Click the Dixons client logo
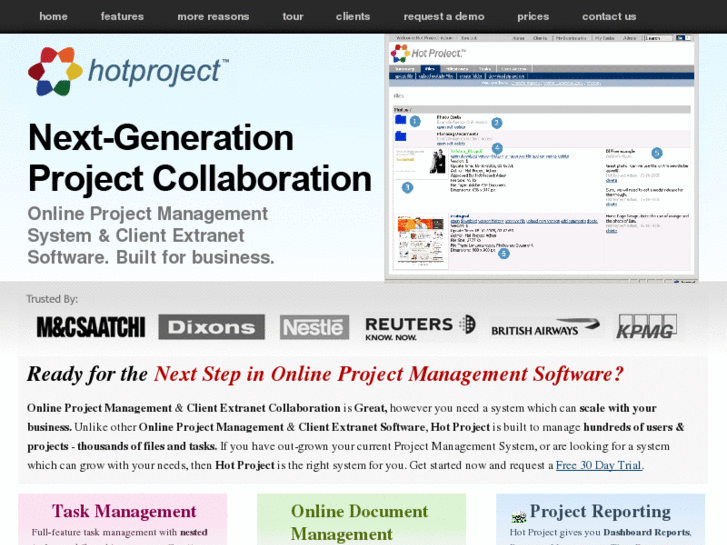 tap(211, 327)
